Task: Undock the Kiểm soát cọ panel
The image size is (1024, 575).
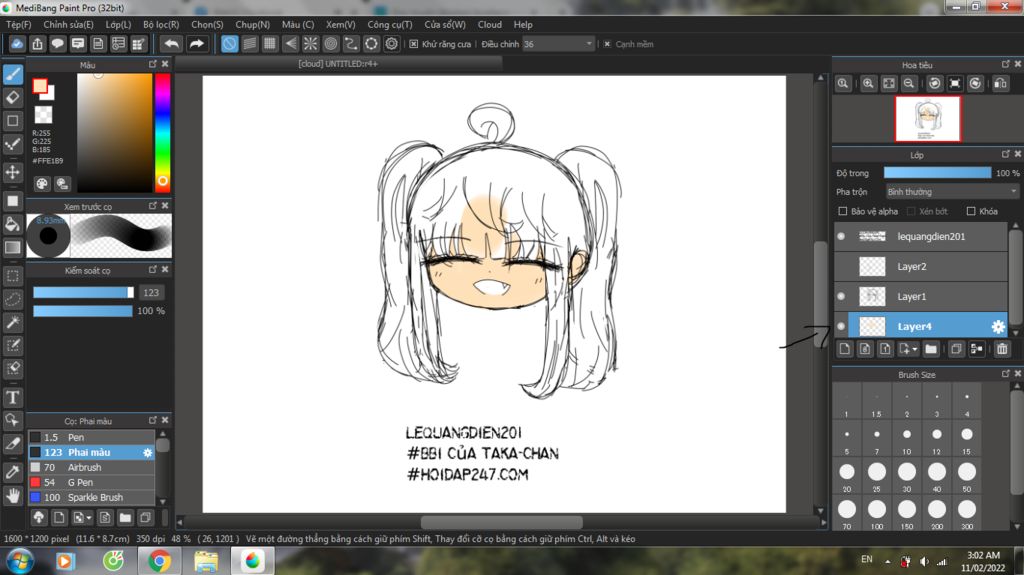Action: pyautogui.click(x=152, y=269)
